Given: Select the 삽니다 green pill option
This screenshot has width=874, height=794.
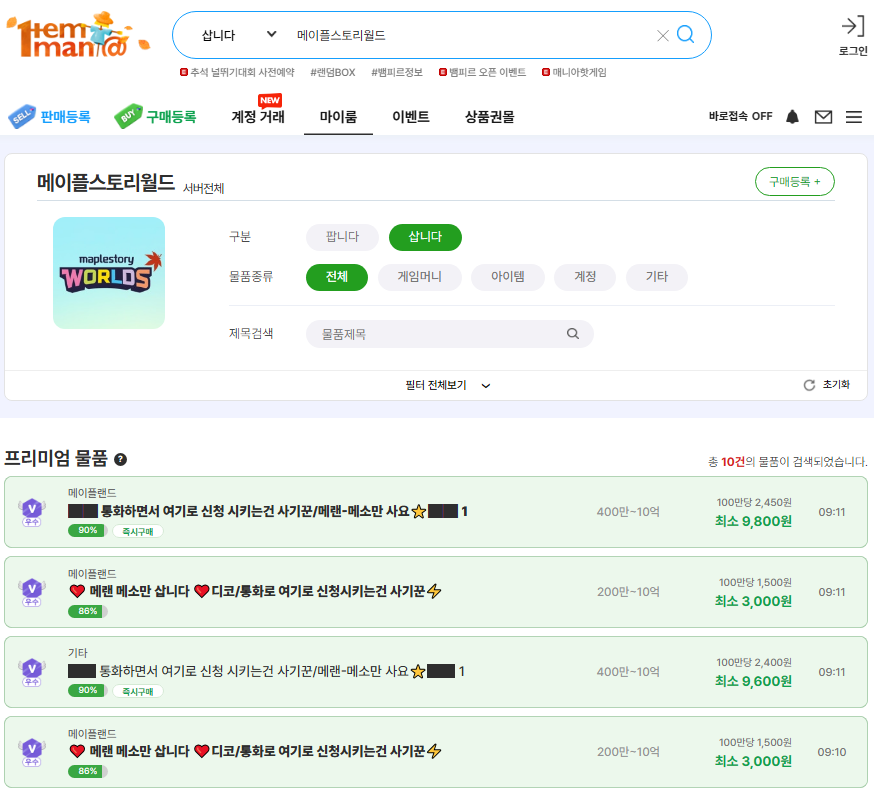Looking at the screenshot, I should click(425, 237).
